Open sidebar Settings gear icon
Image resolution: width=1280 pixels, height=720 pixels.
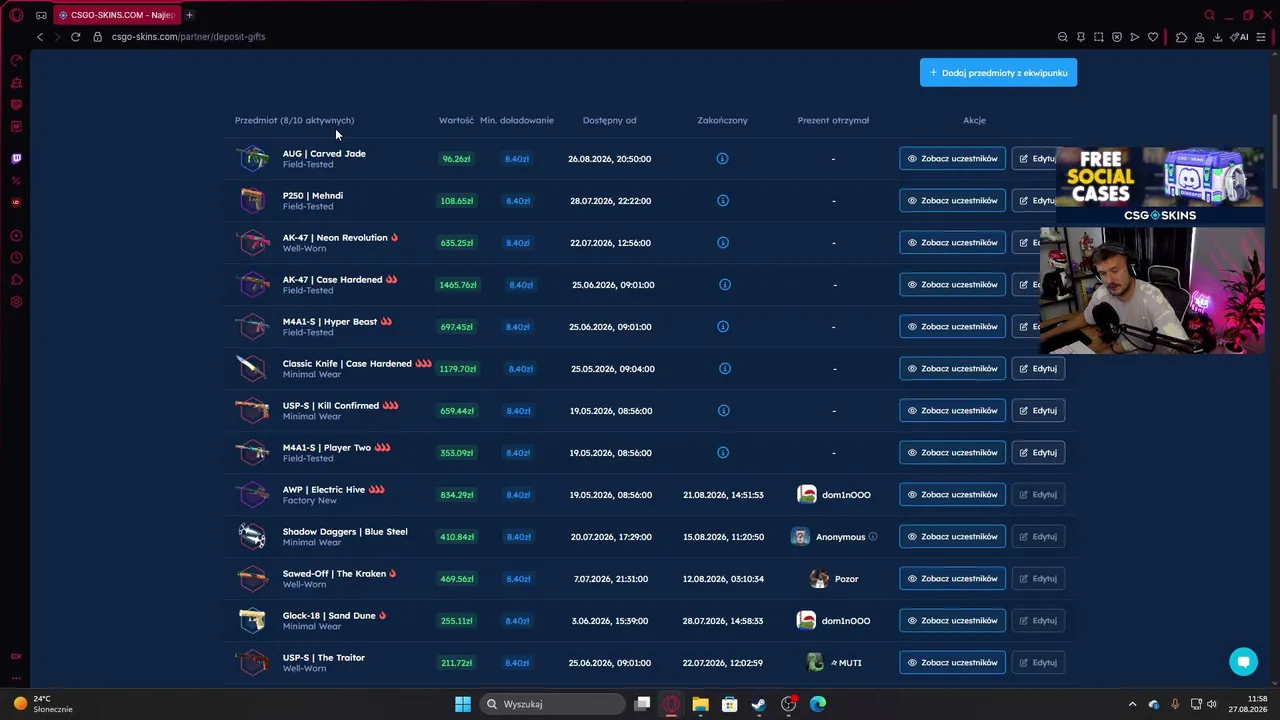pos(16,302)
